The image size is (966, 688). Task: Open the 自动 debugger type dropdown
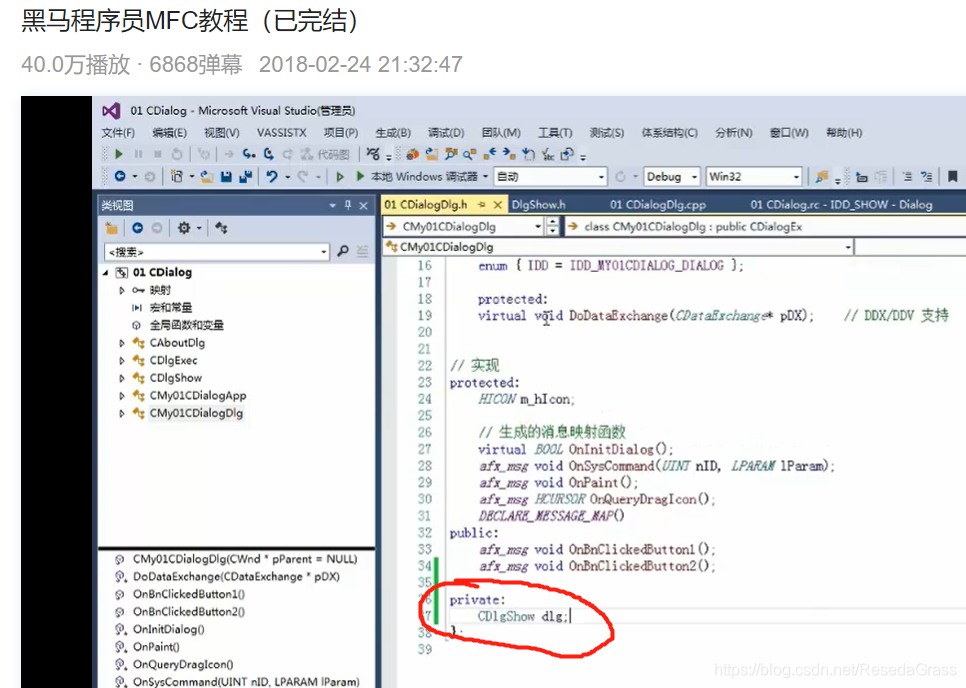point(551,177)
